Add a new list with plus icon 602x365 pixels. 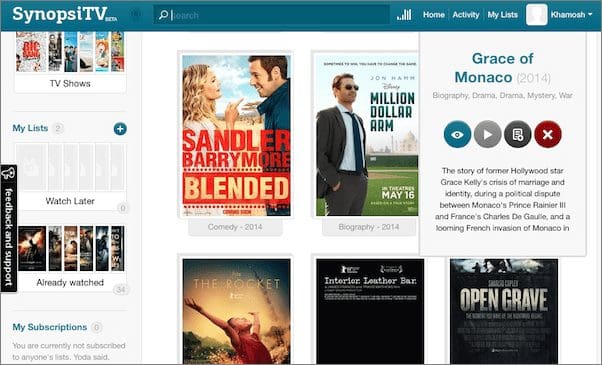click(x=120, y=129)
